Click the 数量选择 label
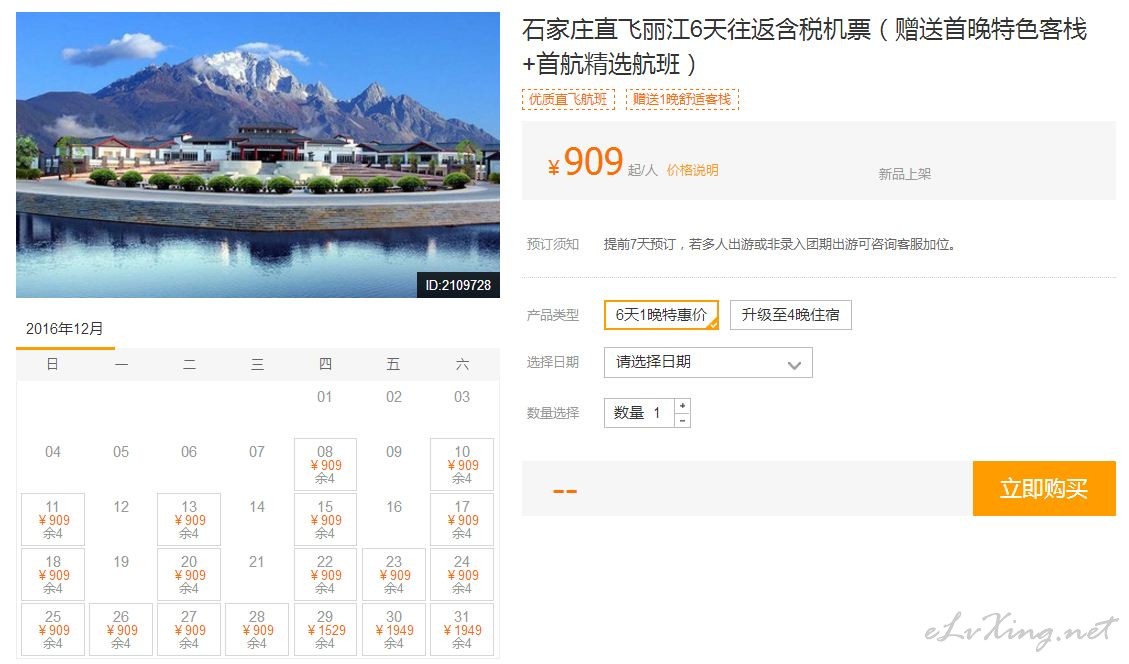 coord(553,413)
